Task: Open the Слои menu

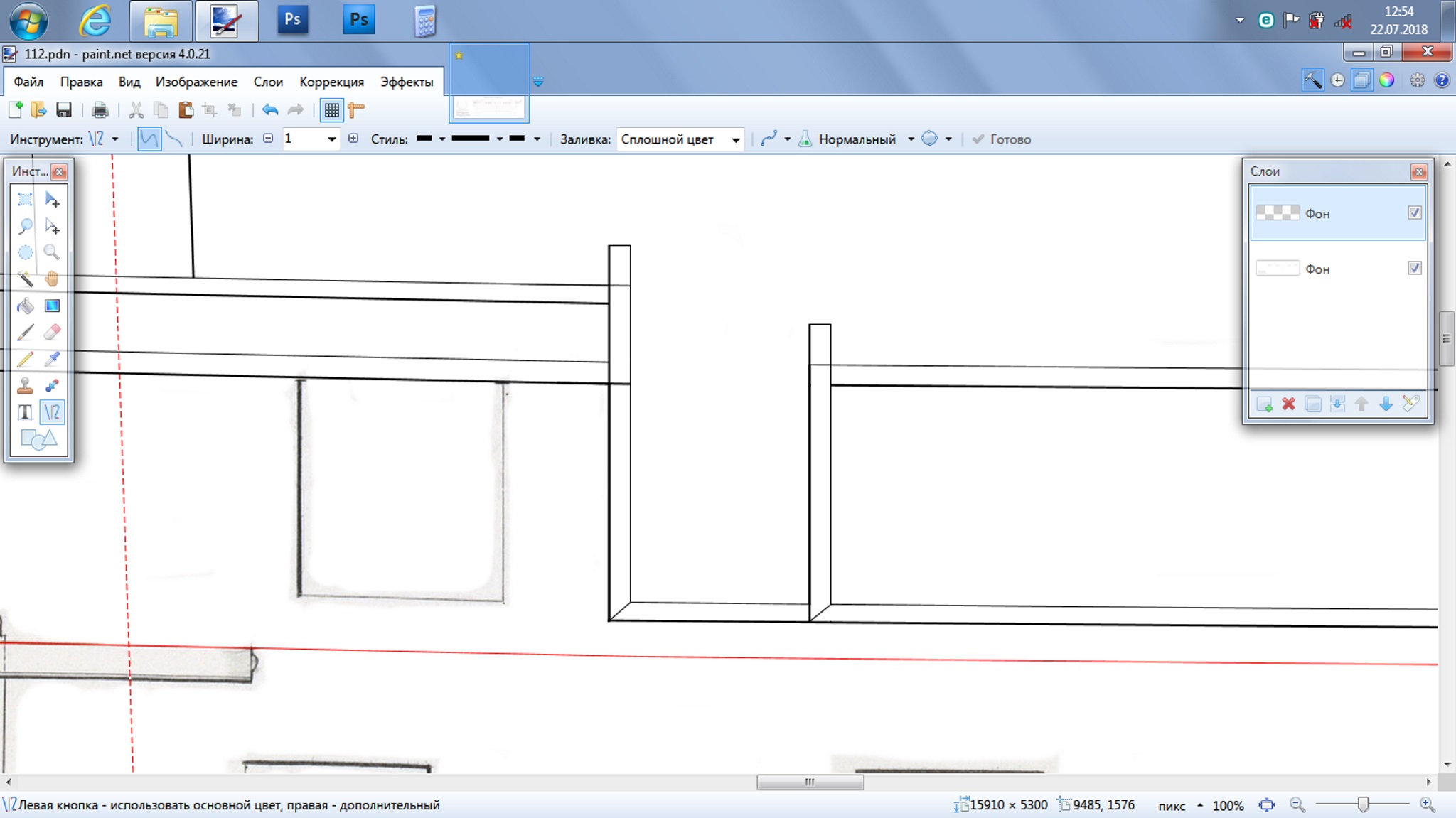Action: 268,82
